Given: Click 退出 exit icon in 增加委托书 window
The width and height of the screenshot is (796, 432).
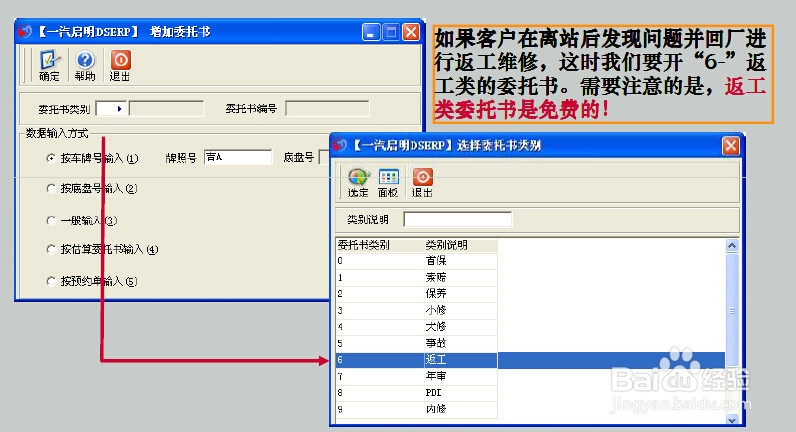Looking at the screenshot, I should [120, 65].
